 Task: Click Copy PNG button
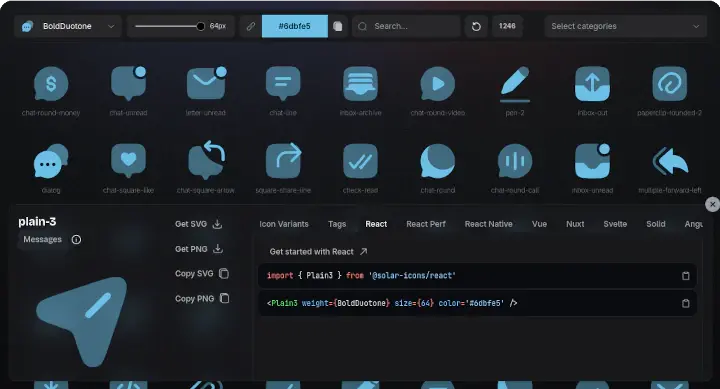click(202, 299)
